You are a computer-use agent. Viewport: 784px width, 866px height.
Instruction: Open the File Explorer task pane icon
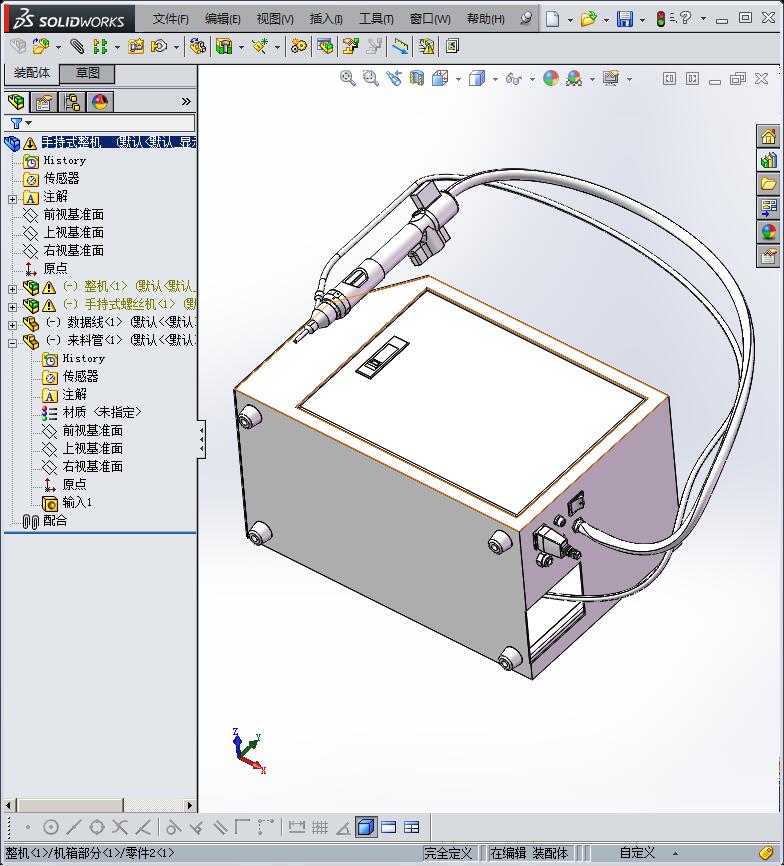point(769,184)
